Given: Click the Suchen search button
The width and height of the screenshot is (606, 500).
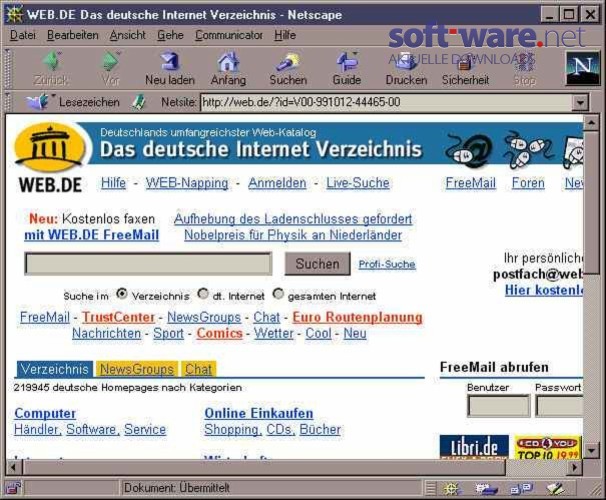Looking at the screenshot, I should coord(317,264).
